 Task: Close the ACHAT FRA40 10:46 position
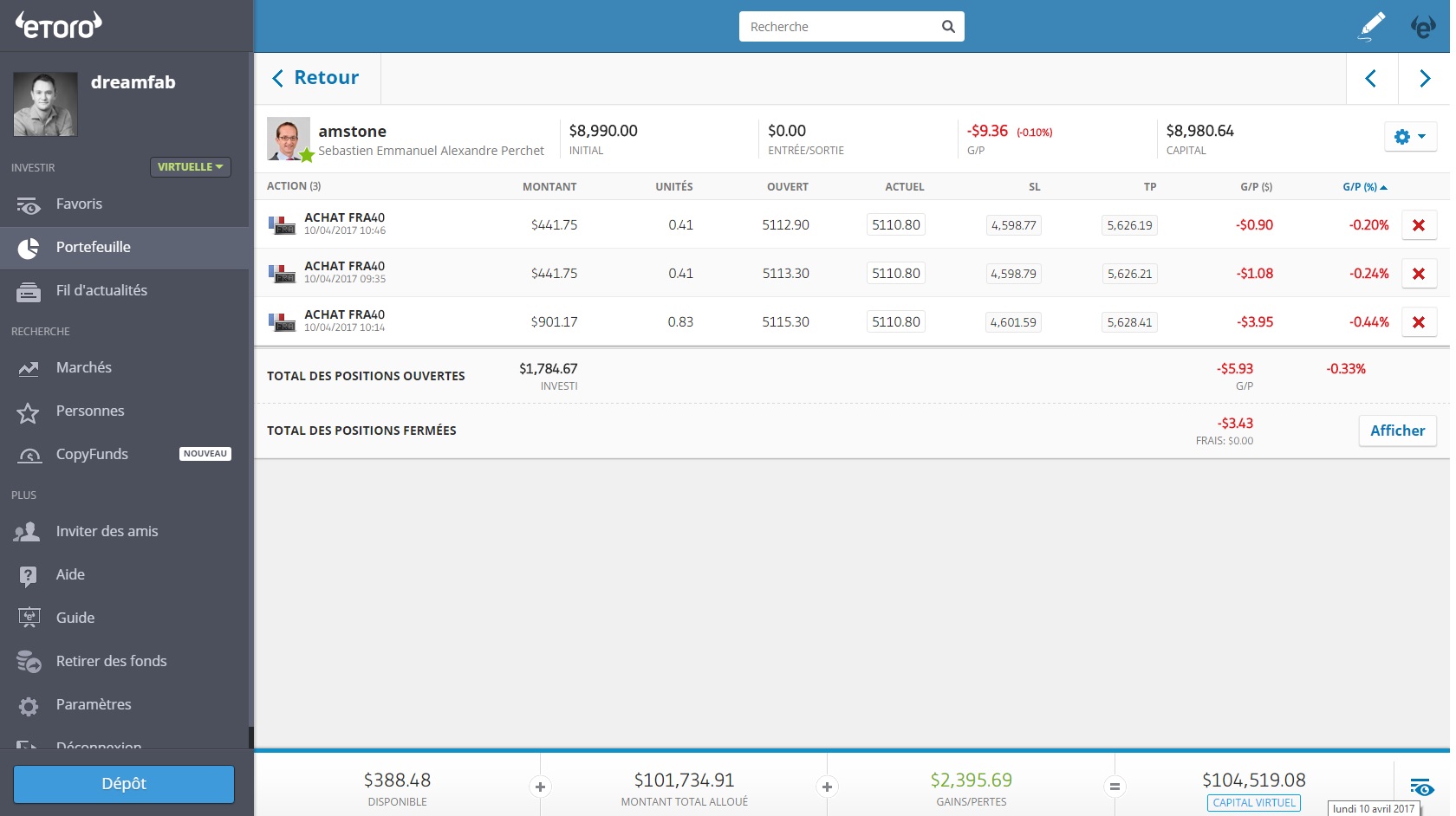pos(1419,225)
